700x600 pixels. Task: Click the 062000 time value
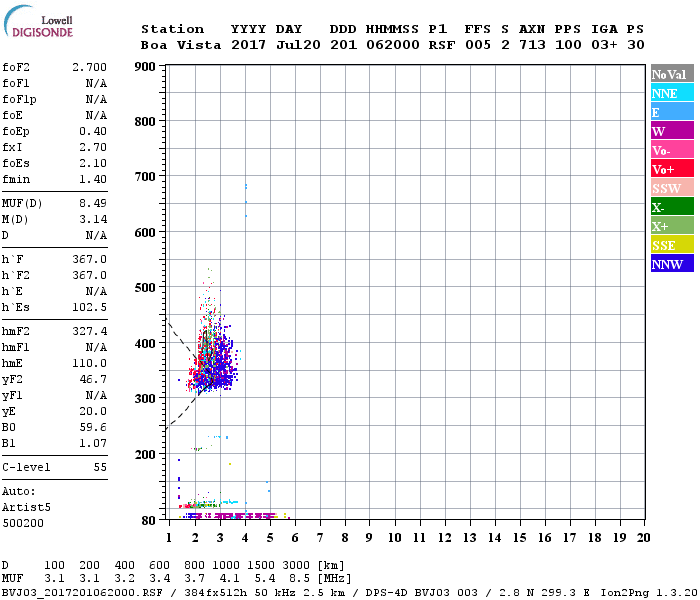coord(392,46)
